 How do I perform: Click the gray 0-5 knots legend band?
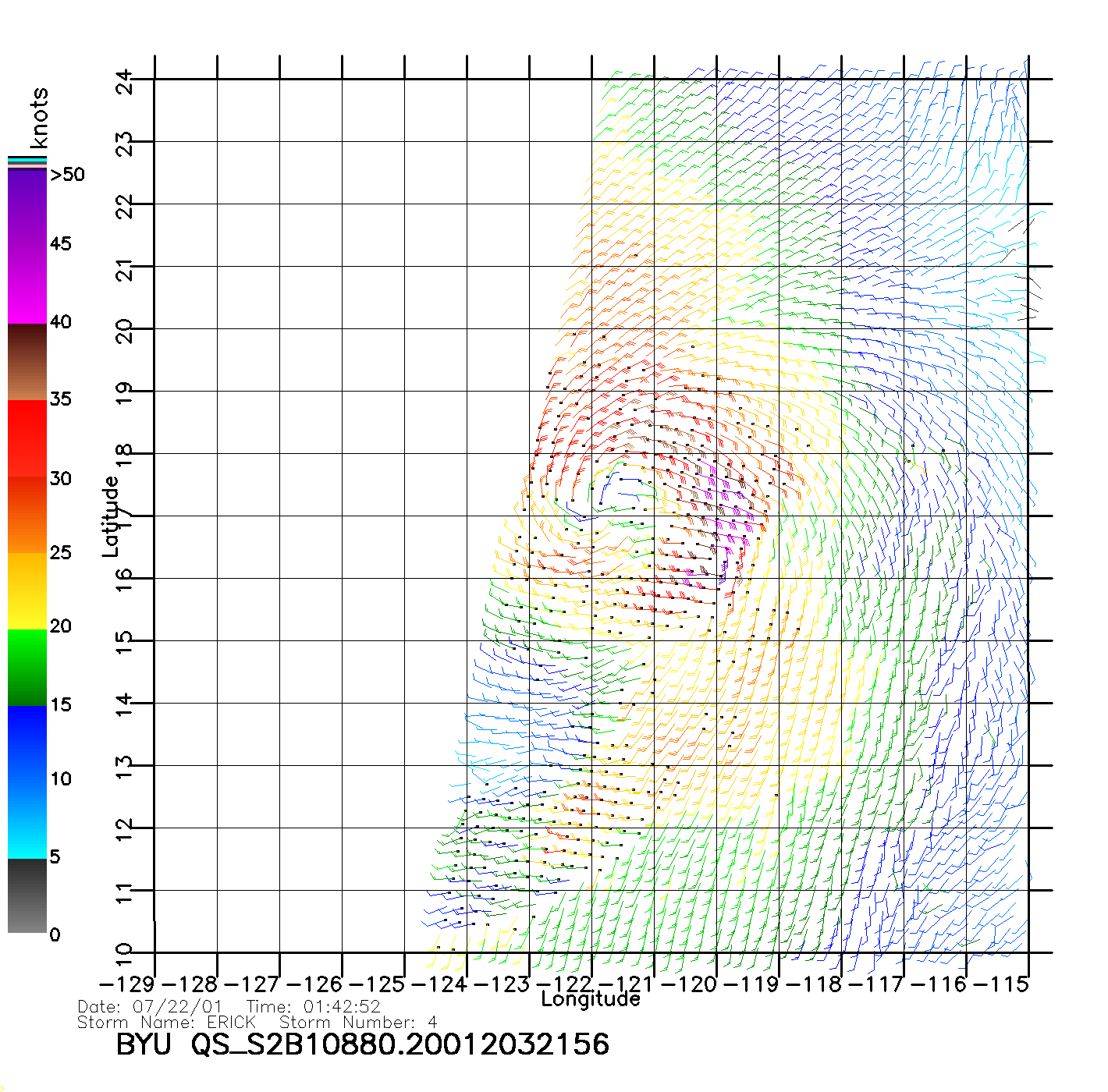27,895
